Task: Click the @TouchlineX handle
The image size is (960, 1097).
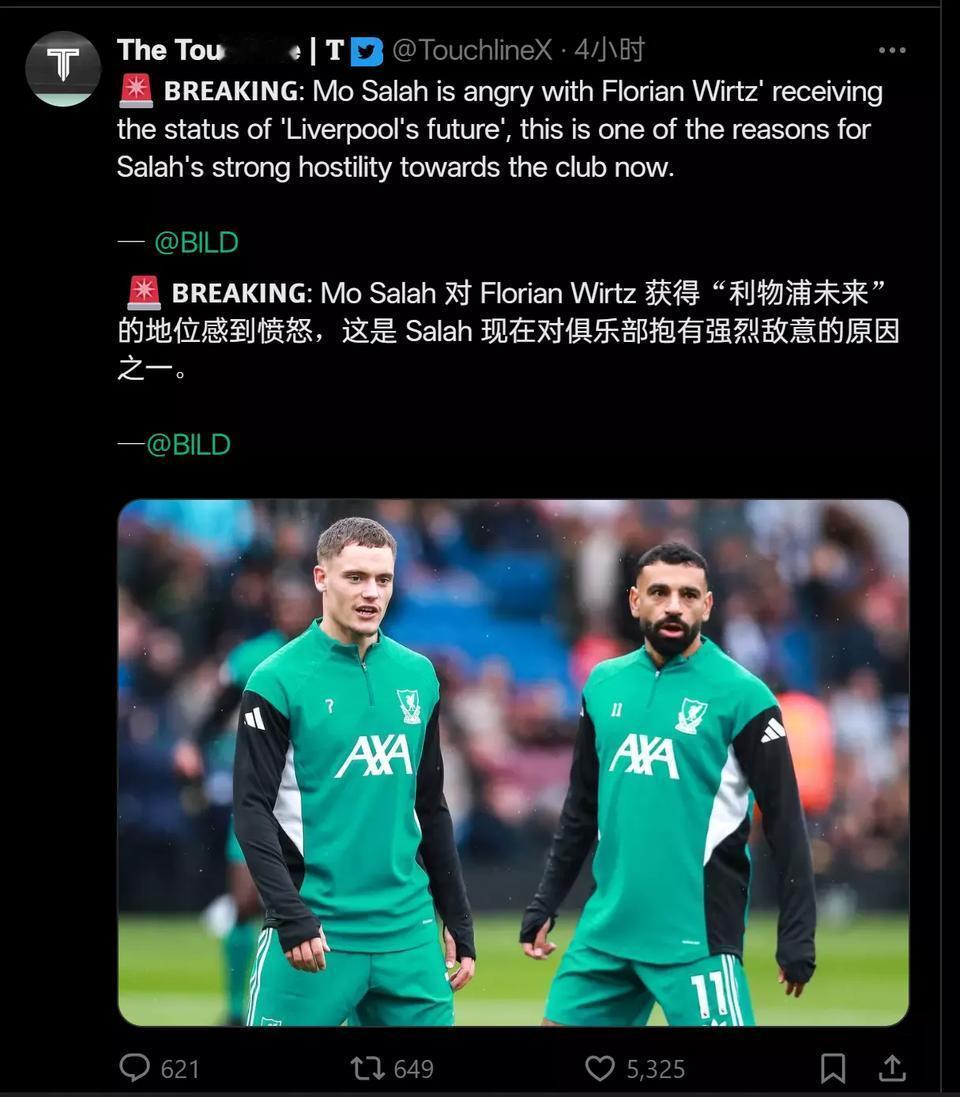Action: tap(472, 50)
